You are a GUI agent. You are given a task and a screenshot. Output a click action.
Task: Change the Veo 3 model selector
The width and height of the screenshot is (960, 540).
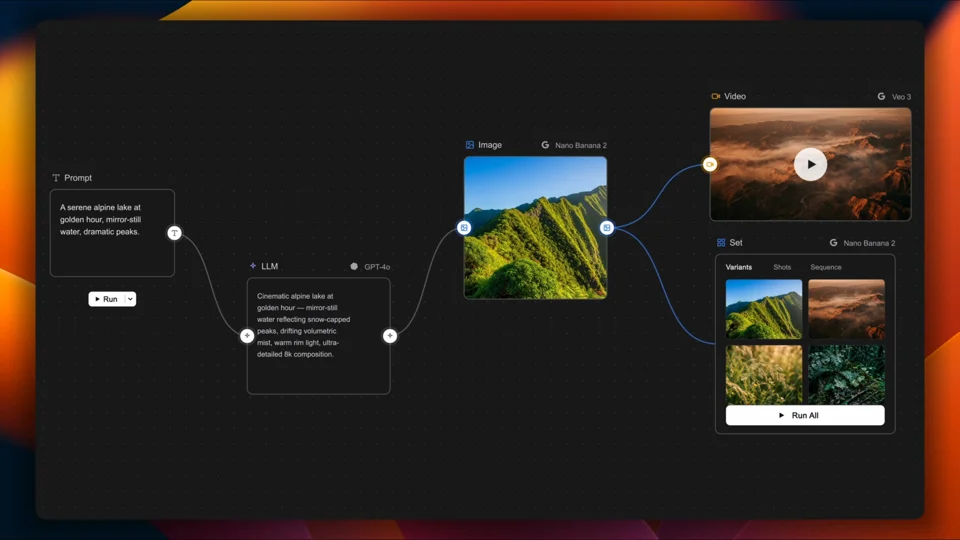(894, 96)
